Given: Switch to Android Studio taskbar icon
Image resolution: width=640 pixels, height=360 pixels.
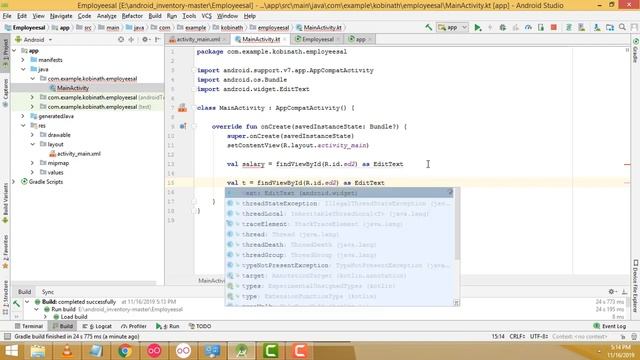Looking at the screenshot, I should click(x=241, y=351).
